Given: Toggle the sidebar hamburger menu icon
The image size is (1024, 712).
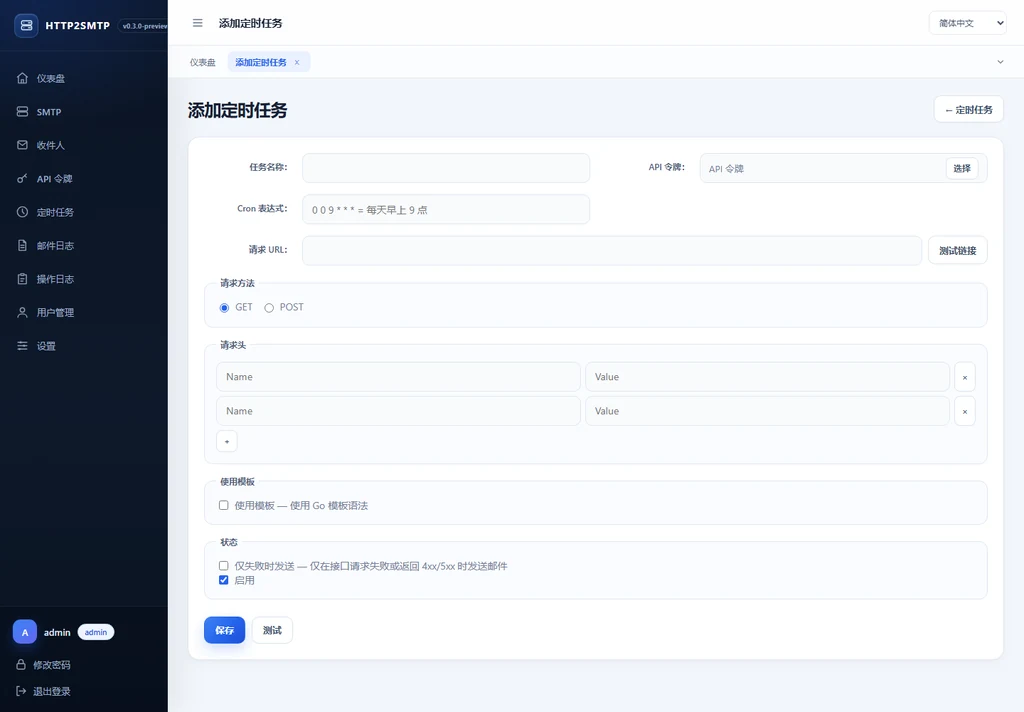Looking at the screenshot, I should 197,23.
